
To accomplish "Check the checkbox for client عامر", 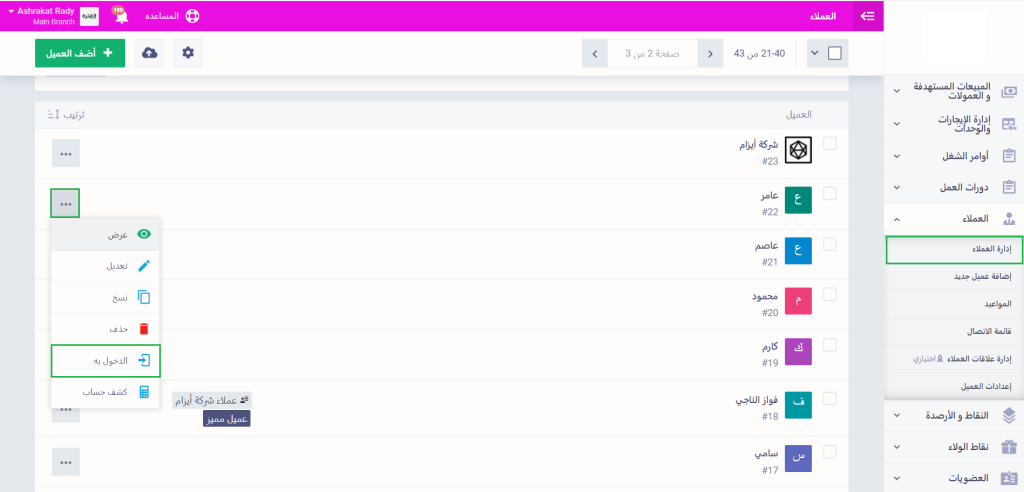I will (829, 194).
